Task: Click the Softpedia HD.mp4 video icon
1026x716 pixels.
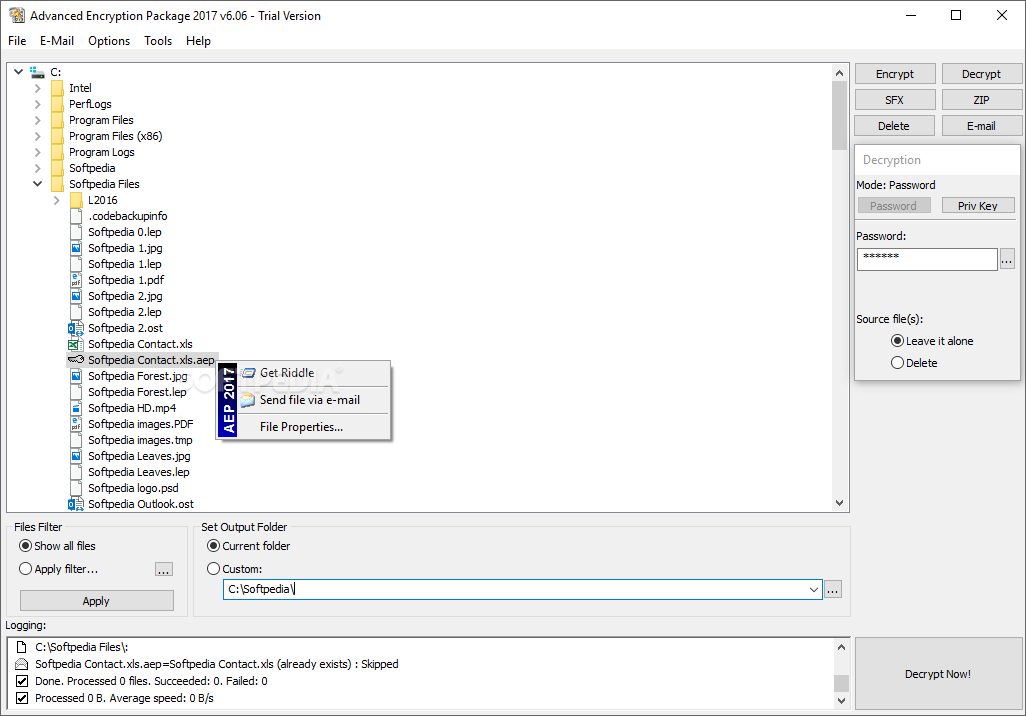Action: pos(76,408)
